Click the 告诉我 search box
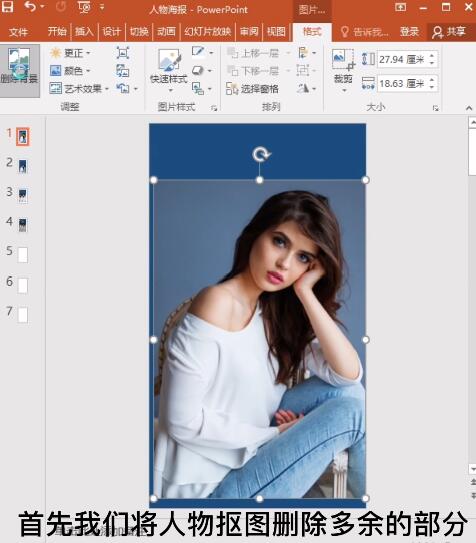 point(365,32)
